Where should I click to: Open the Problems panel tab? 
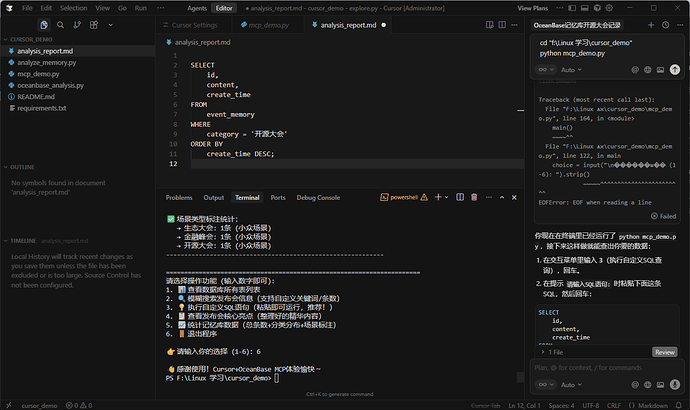179,198
